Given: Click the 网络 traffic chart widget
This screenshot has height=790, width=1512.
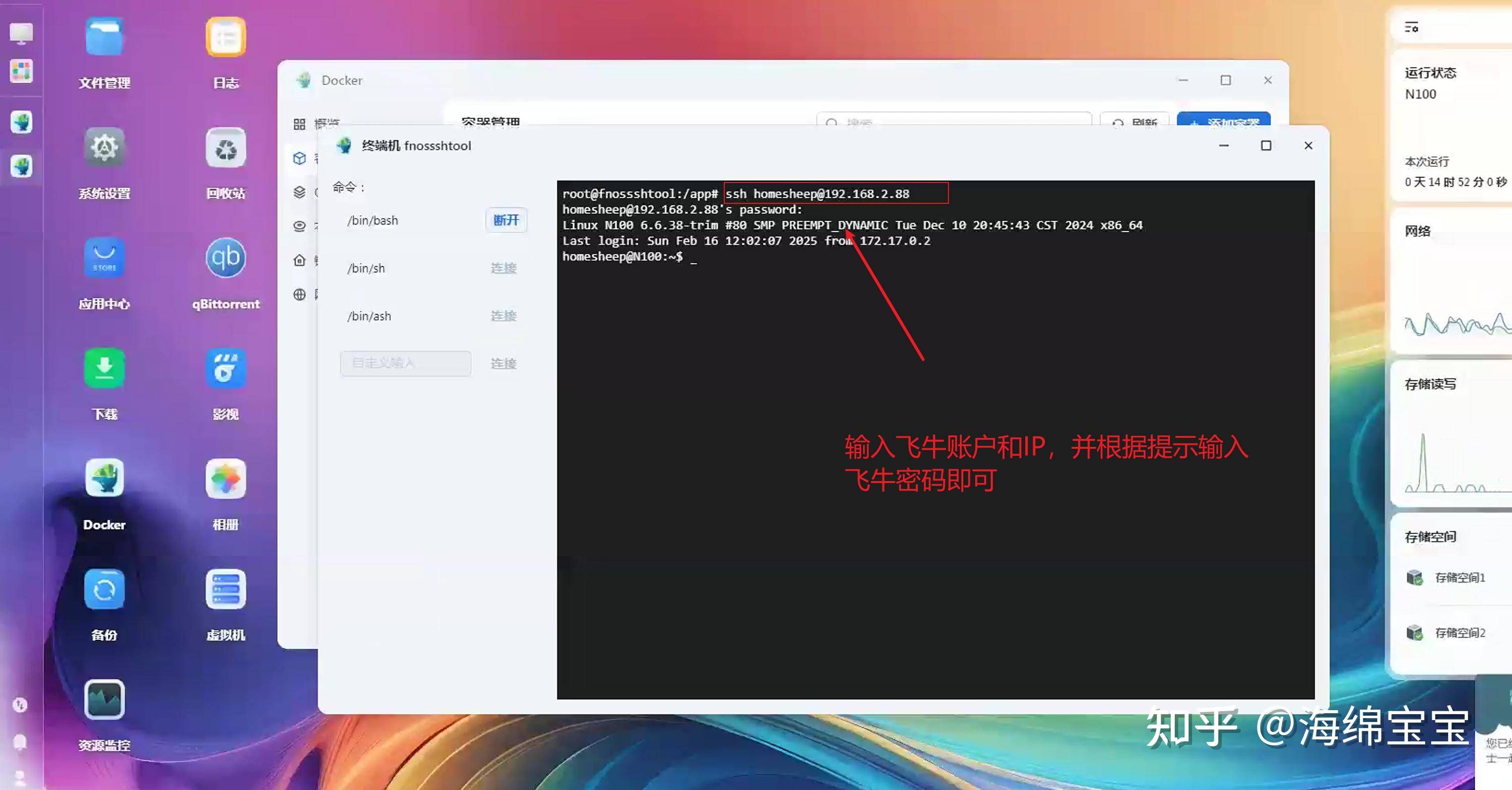Looking at the screenshot, I should click(1452, 282).
